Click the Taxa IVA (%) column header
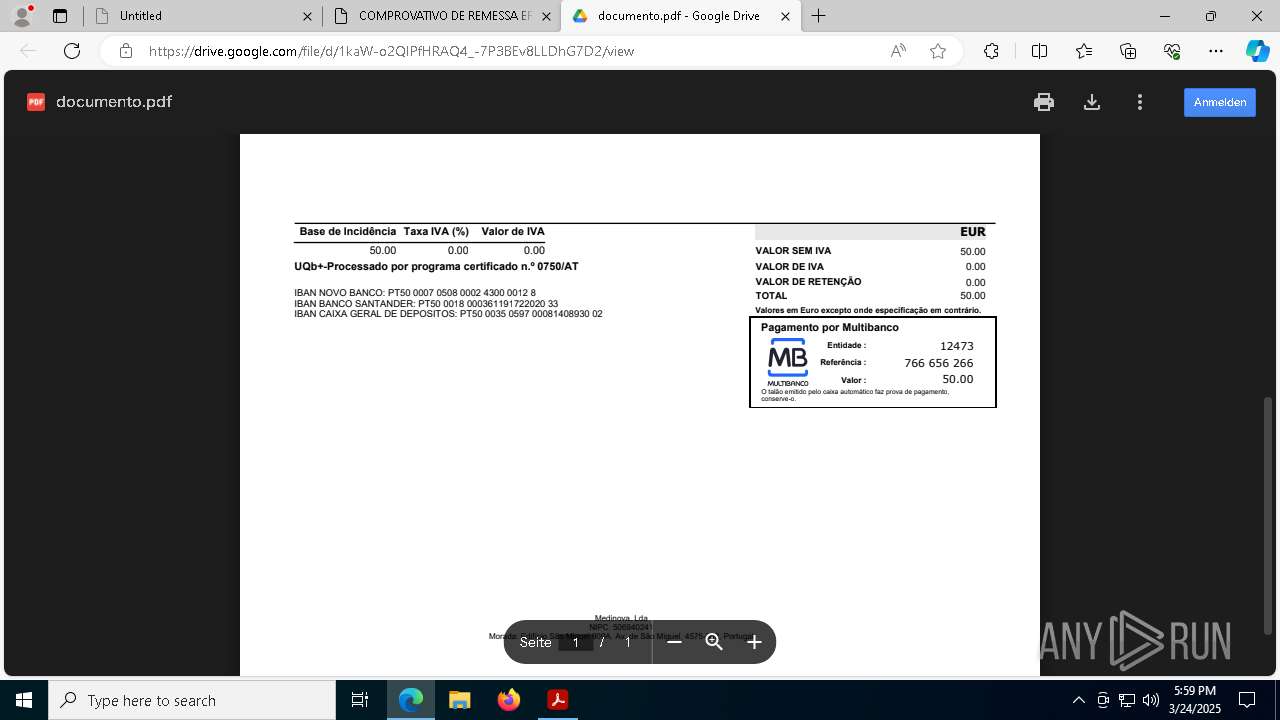The image size is (1280, 720). coord(436,232)
